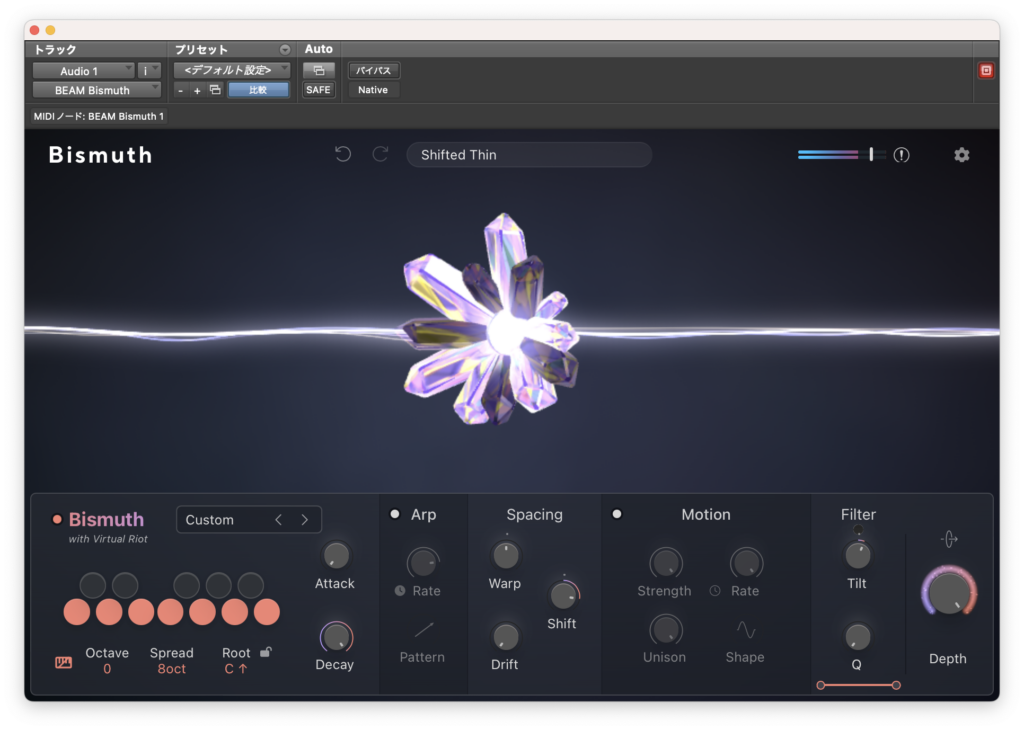Screen dimensions: 1024x730
Task: Click the clock sync icon next to Arp Rate
Action: click(x=400, y=590)
